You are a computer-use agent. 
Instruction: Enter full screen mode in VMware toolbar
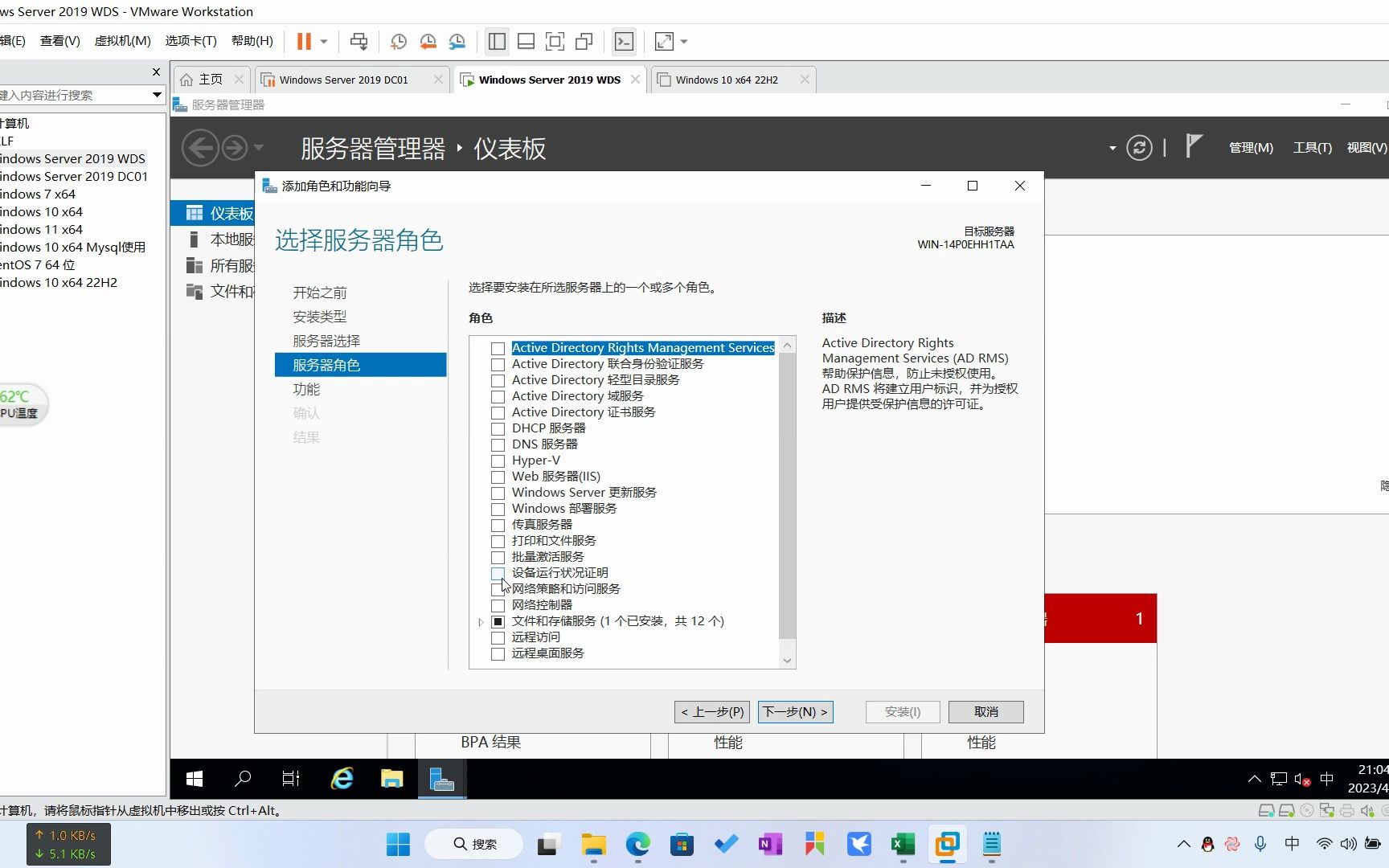[664, 41]
